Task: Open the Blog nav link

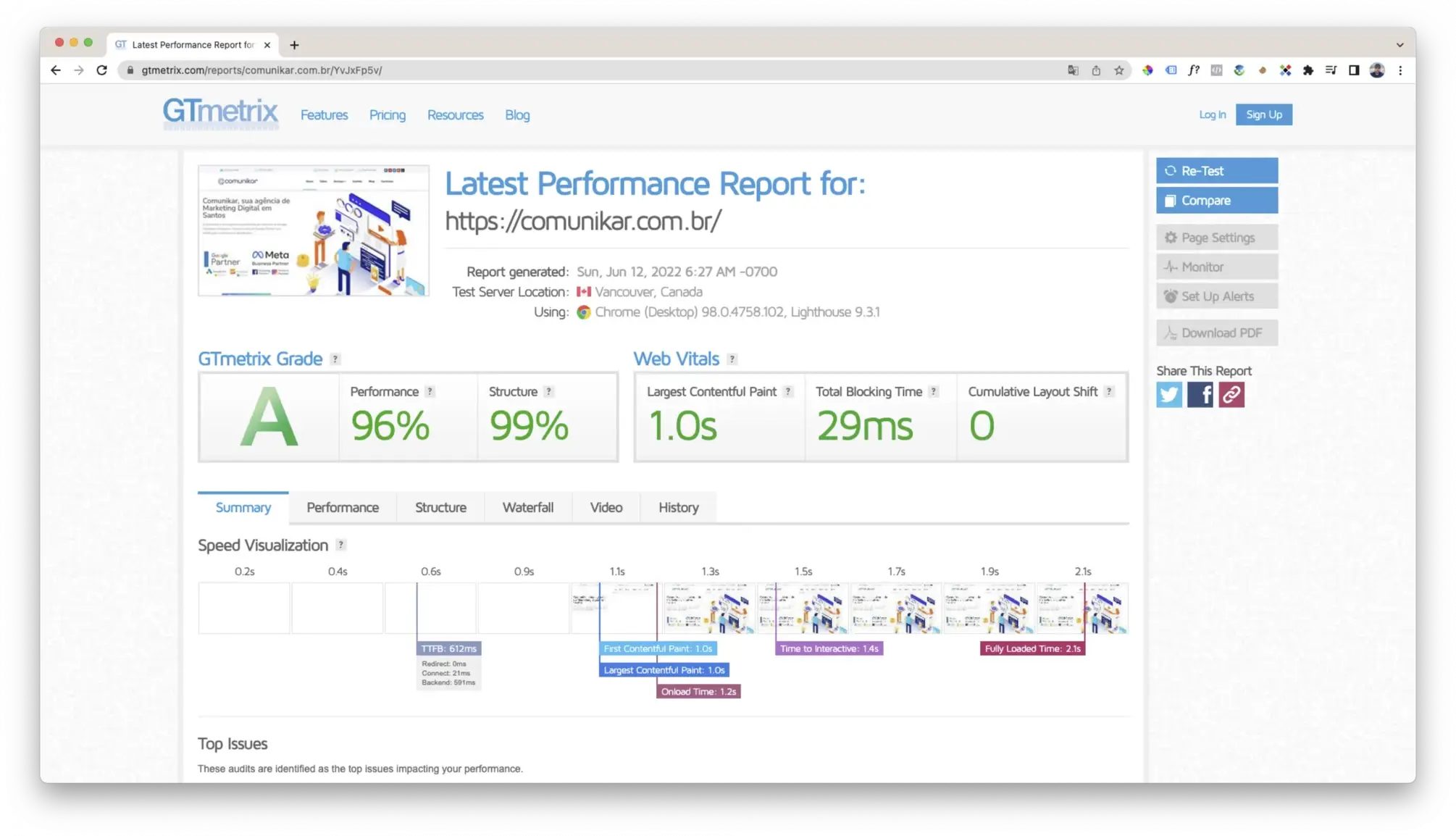Action: click(x=517, y=115)
